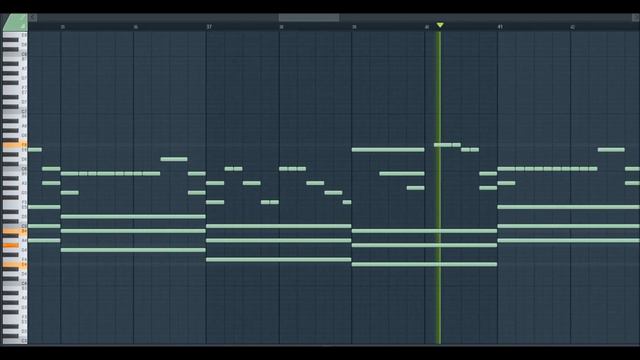Select the G5 note at start of bar 35
The height and width of the screenshot is (360, 640).
(70, 193)
